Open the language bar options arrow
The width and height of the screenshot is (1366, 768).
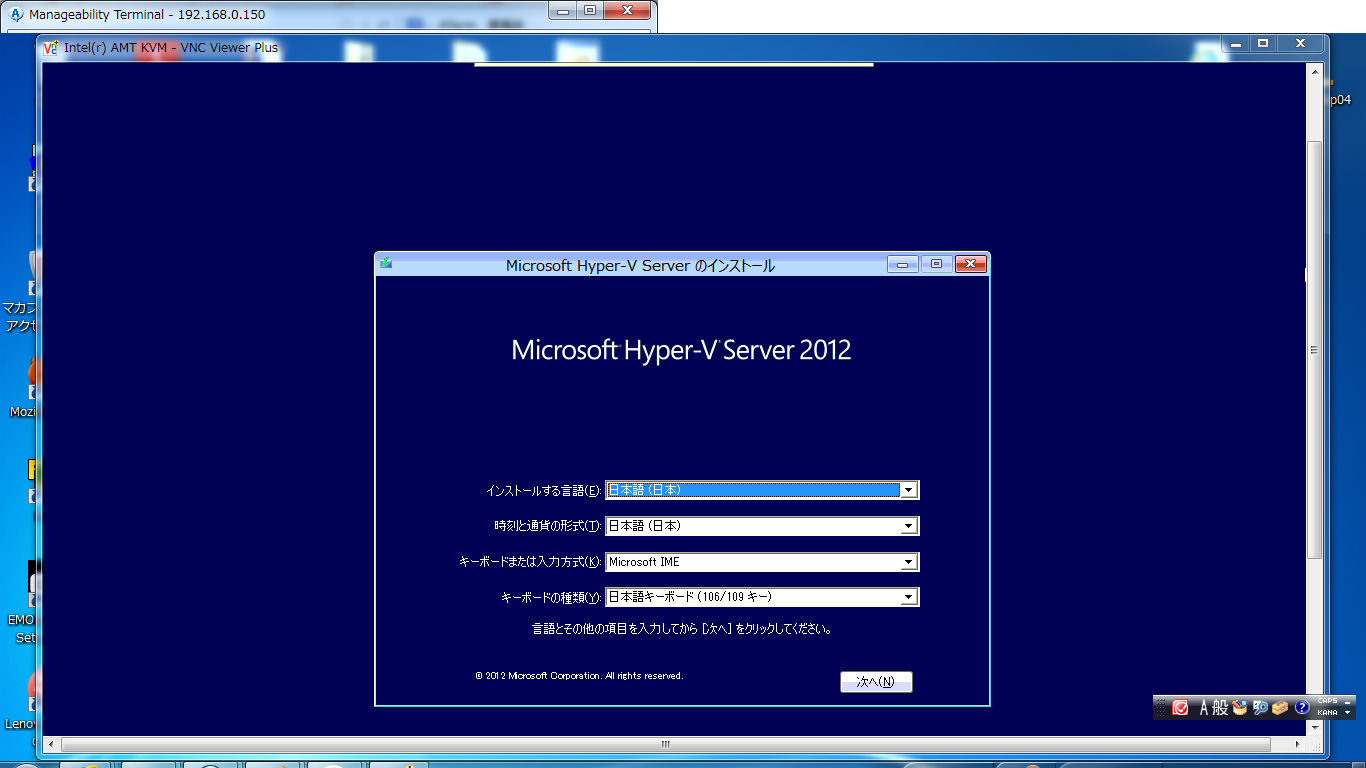point(1348,712)
